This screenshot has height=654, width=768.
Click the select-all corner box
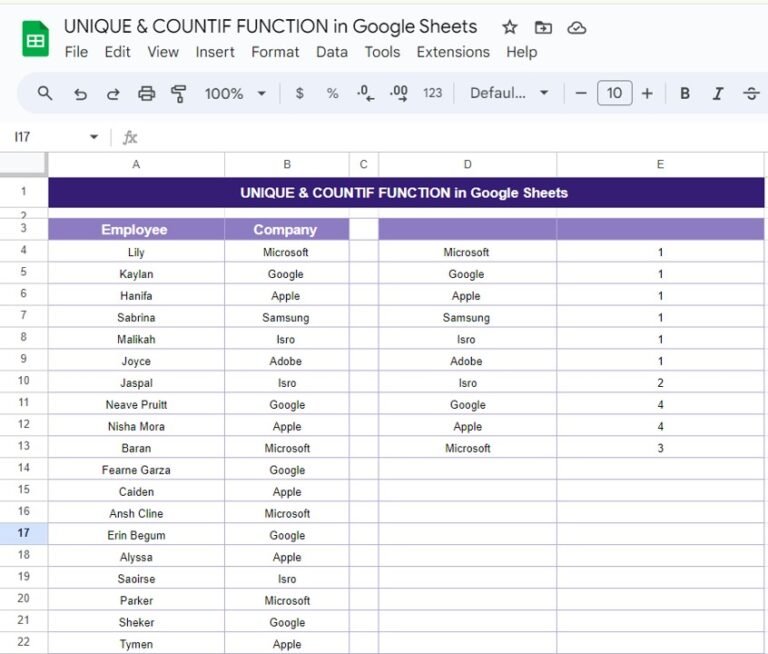(24, 164)
